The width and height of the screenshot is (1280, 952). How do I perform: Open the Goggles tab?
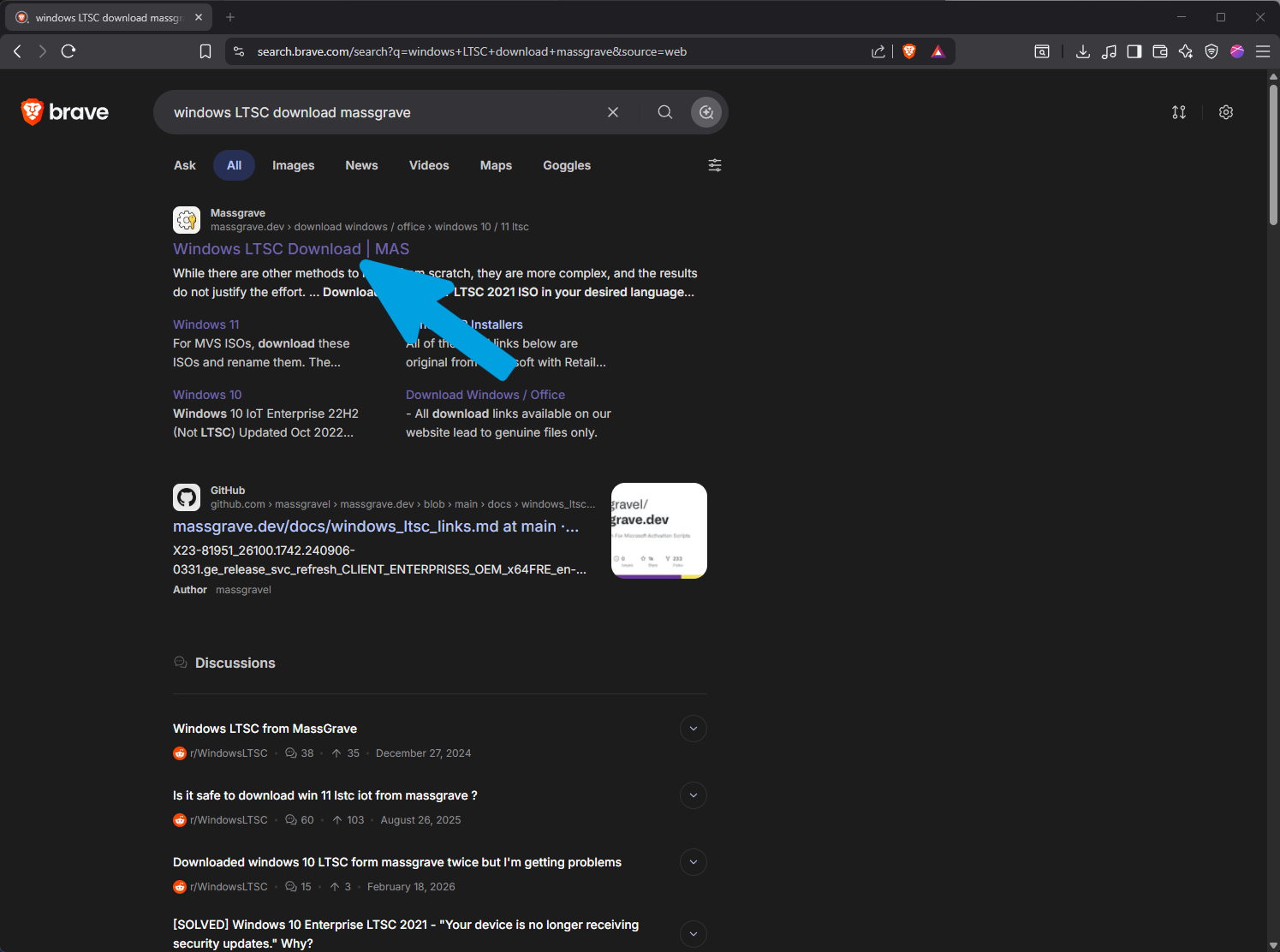click(567, 165)
